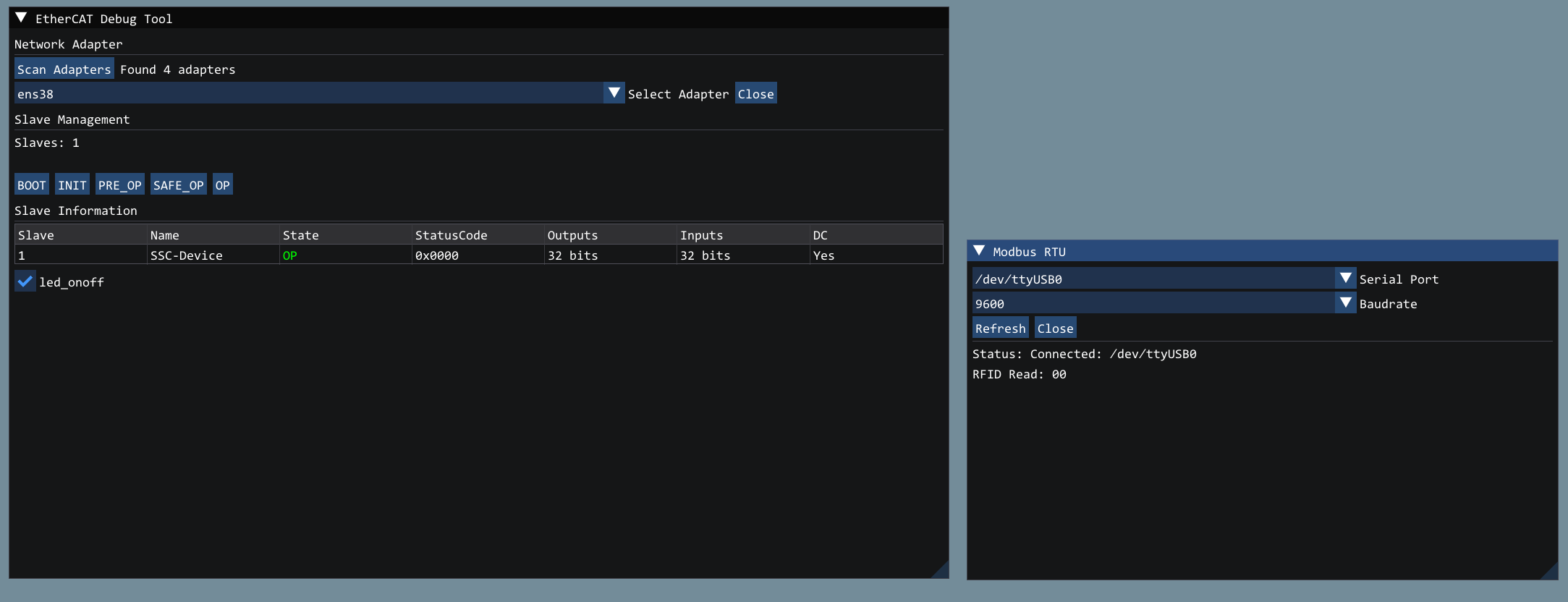The width and height of the screenshot is (1568, 602).
Task: Click the 0x0000 status code cell
Action: 478,255
